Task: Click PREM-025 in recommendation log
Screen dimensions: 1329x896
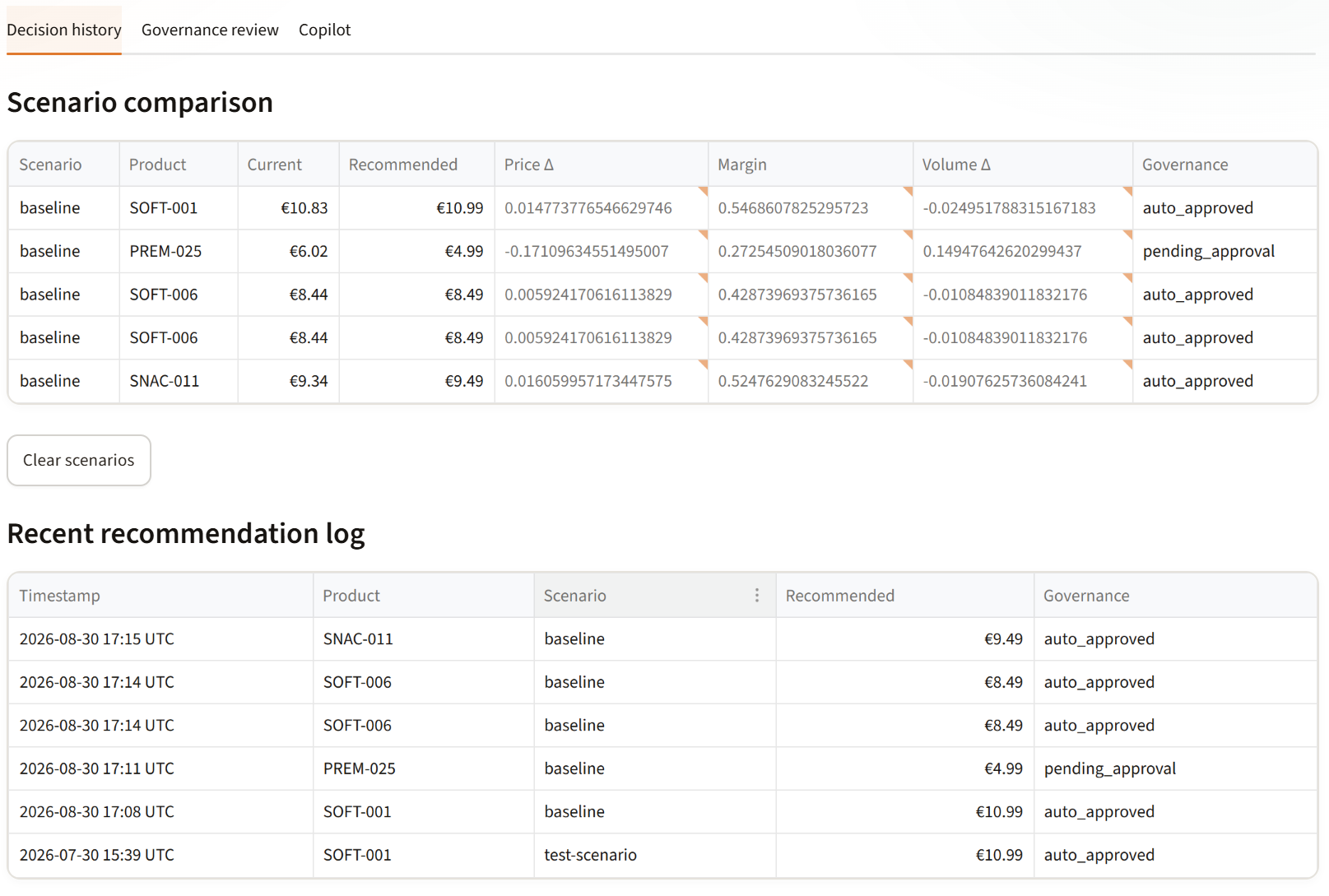Action: point(424,768)
